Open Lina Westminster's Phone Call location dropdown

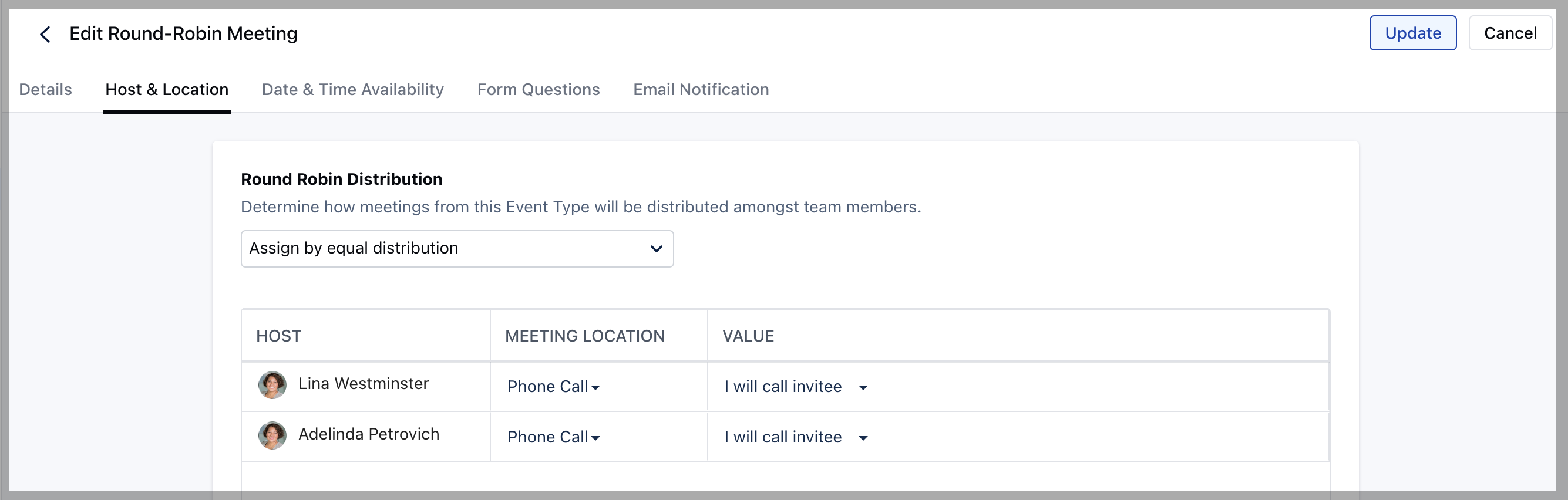point(553,387)
